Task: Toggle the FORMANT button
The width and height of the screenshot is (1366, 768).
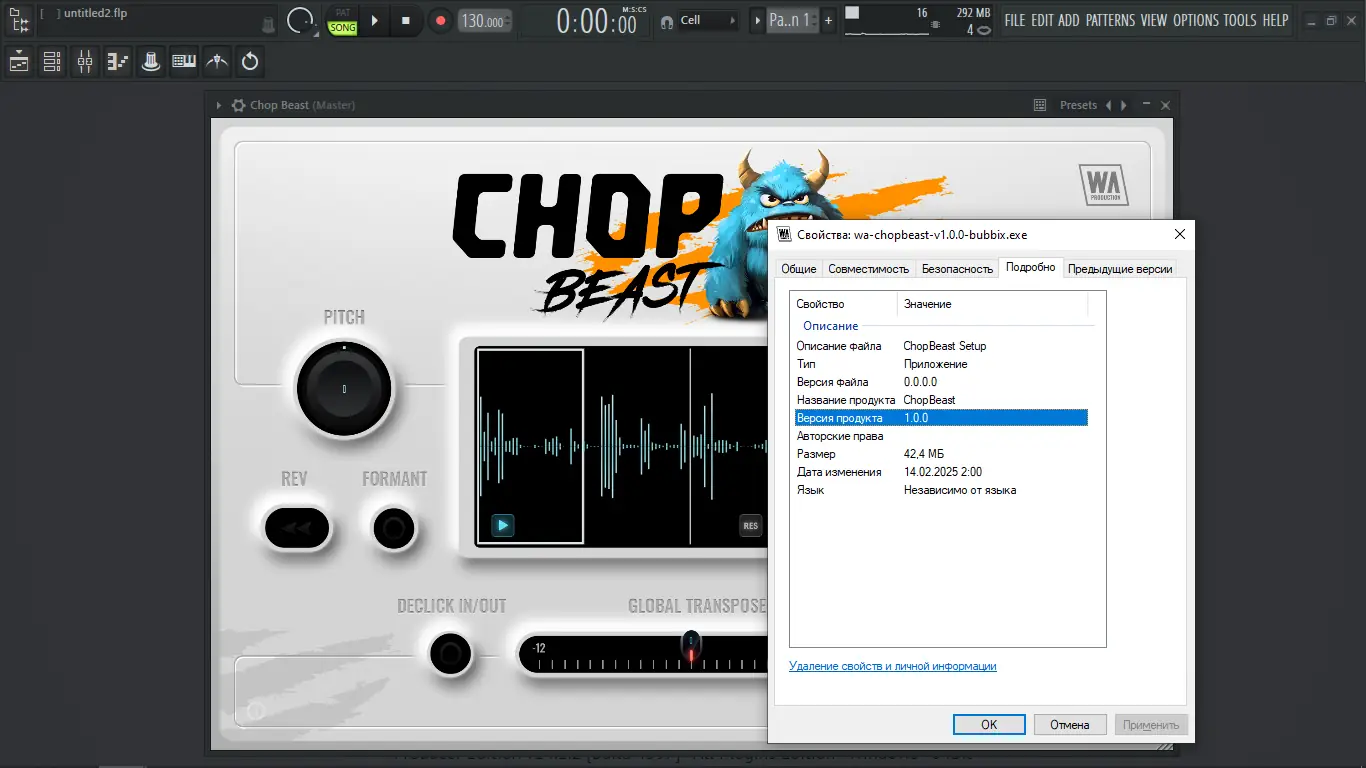Action: tap(394, 528)
